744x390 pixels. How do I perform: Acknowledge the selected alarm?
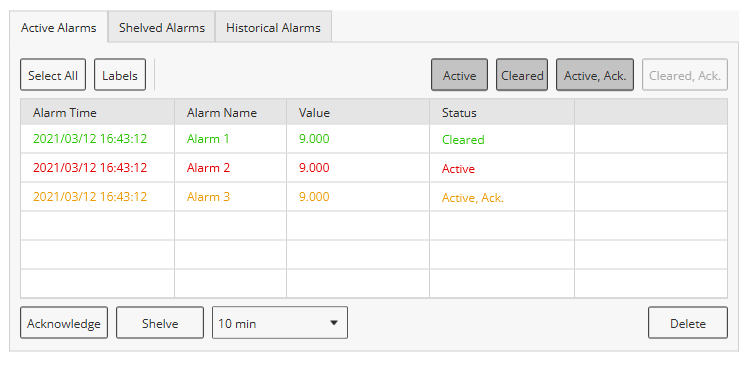click(64, 323)
